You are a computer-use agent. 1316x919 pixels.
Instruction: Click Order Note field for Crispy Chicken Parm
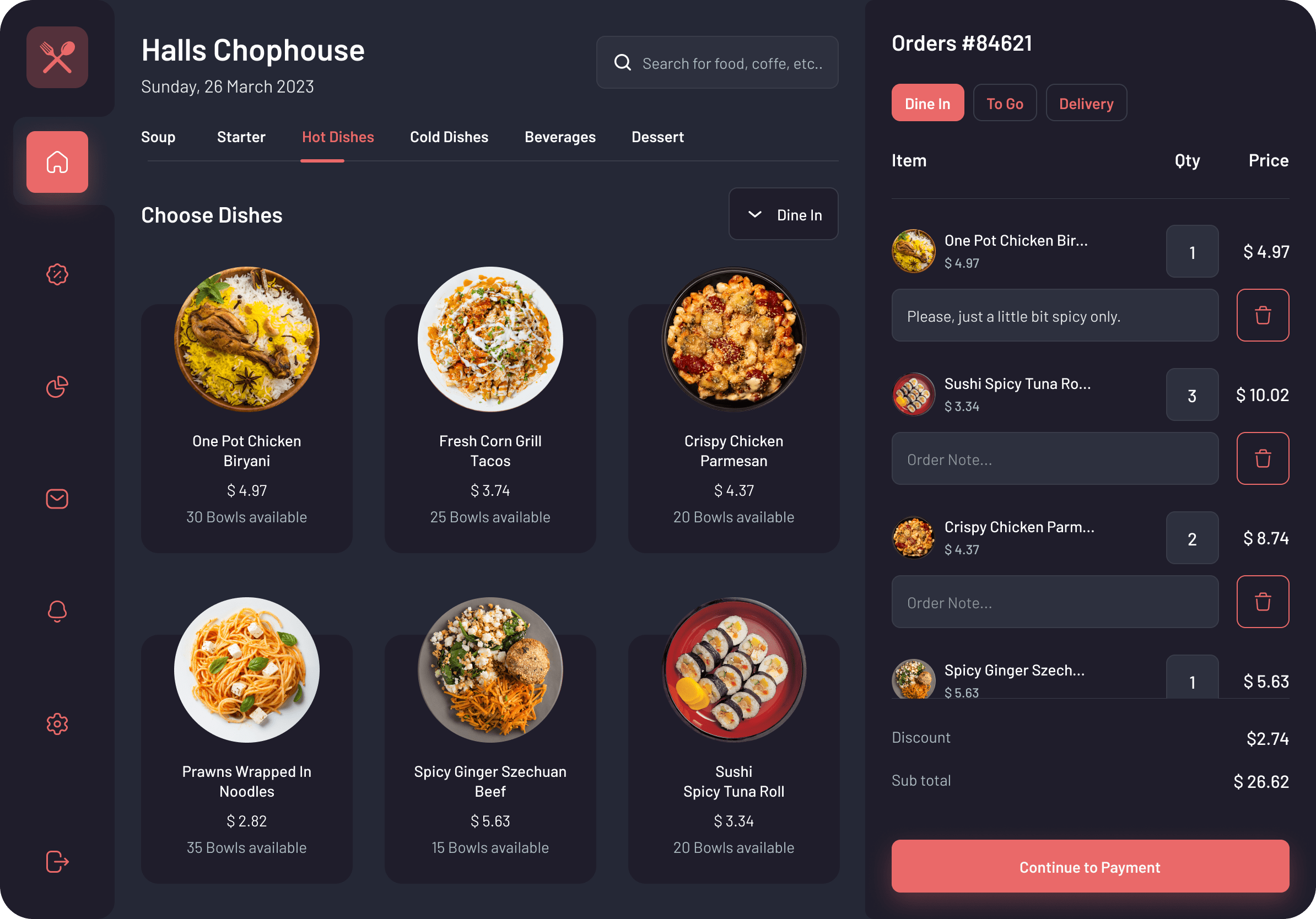pos(1054,601)
